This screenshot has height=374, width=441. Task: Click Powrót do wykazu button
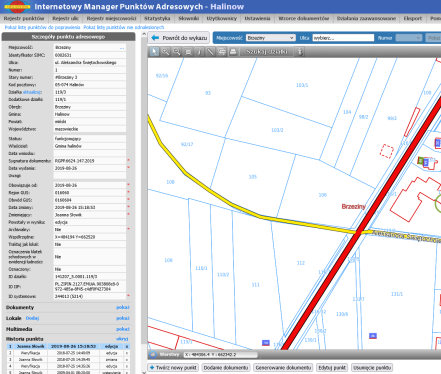click(x=179, y=38)
